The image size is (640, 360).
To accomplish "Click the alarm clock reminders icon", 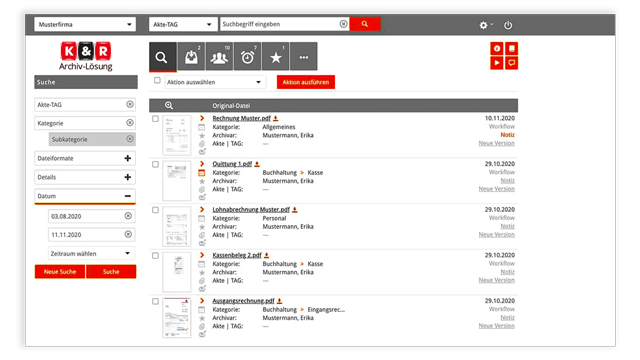I will point(247,57).
